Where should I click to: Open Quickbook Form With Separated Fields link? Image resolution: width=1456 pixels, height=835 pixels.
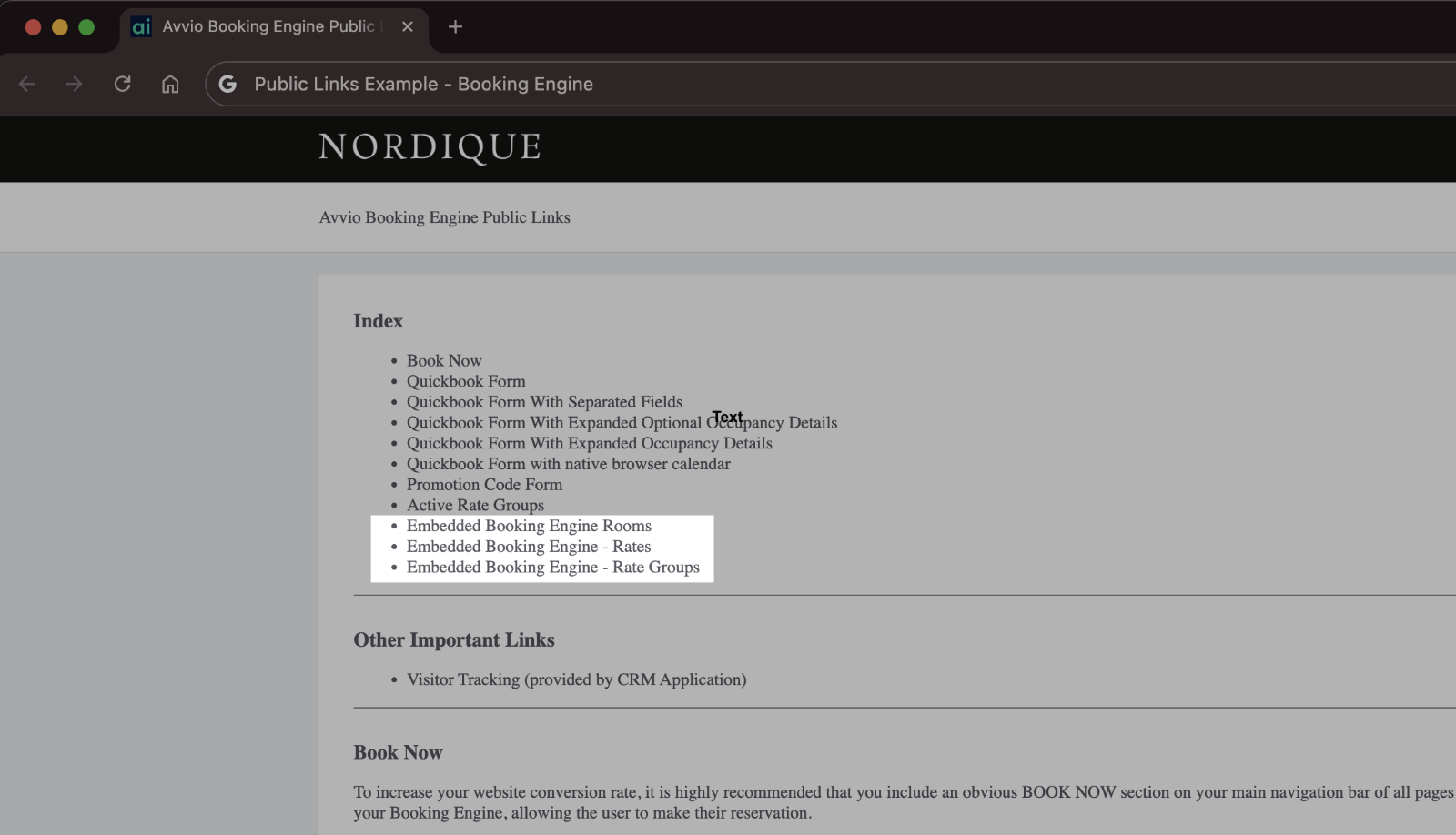544,402
